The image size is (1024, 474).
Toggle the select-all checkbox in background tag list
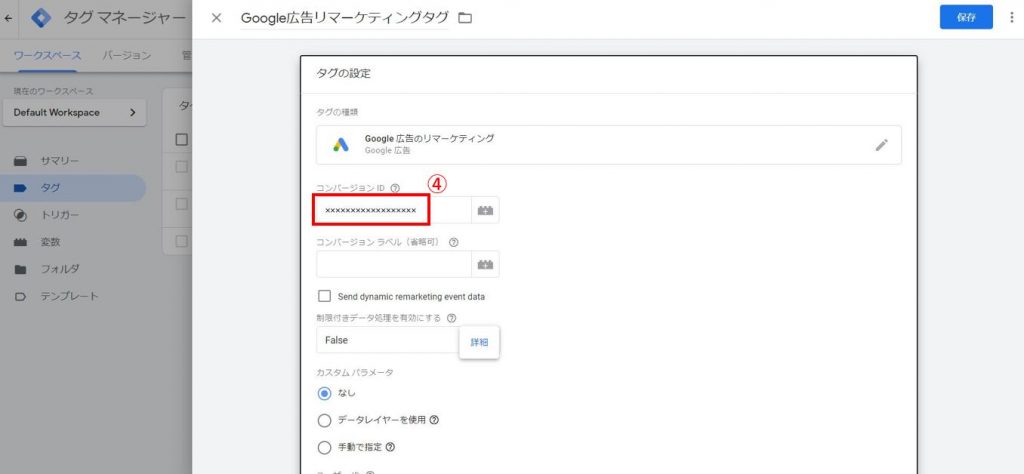[182, 139]
